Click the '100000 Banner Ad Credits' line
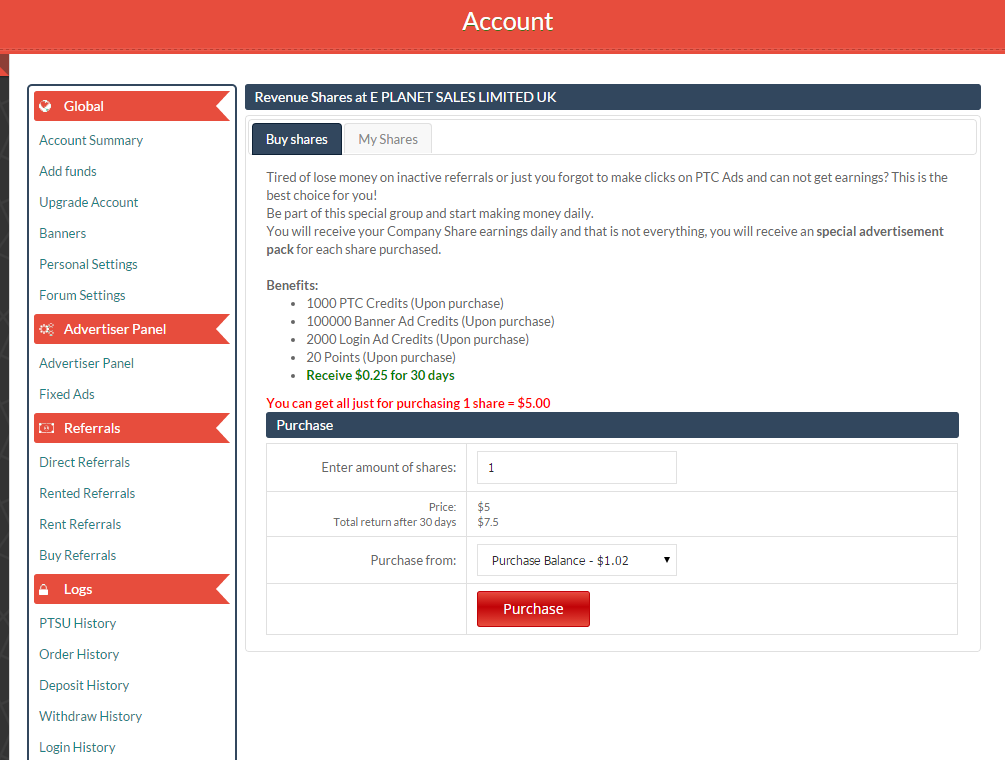This screenshot has height=760, width=1005. [430, 321]
